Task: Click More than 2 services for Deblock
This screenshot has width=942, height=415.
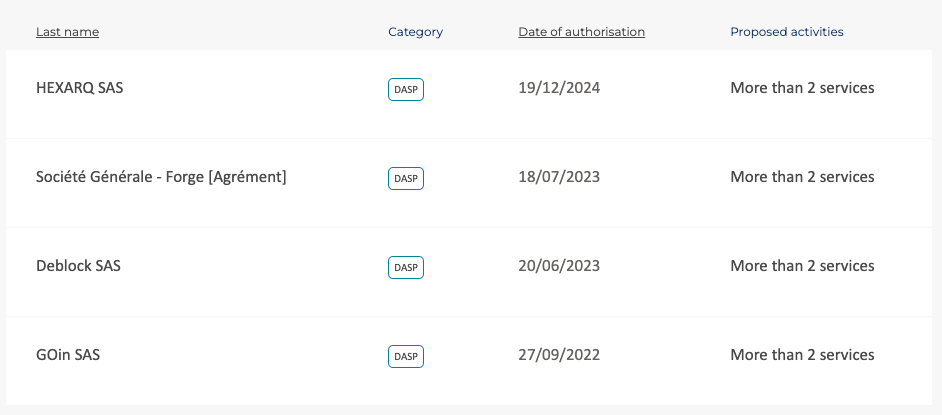Action: (802, 265)
